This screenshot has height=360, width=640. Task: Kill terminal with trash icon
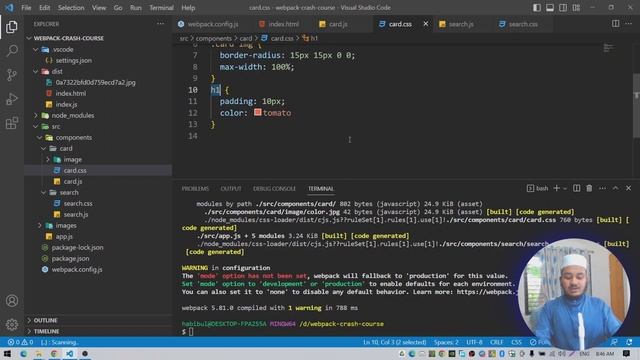click(589, 188)
